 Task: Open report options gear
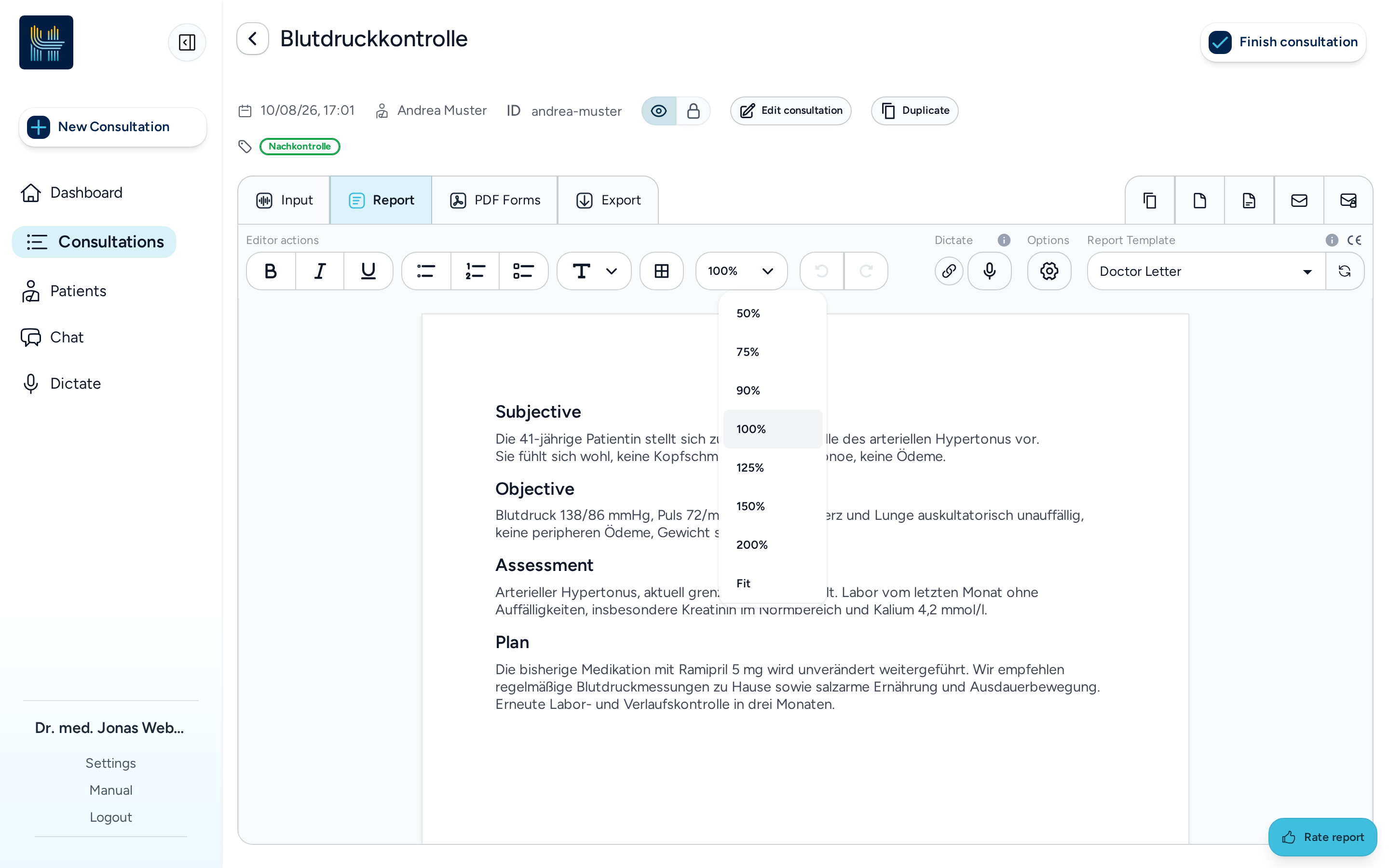1049,271
